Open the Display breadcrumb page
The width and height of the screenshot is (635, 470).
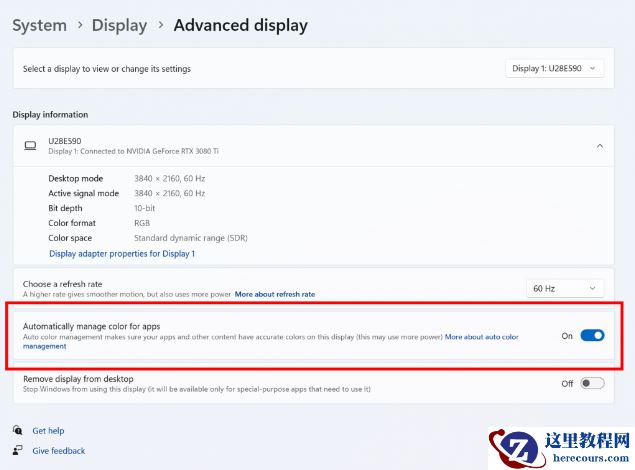click(119, 25)
